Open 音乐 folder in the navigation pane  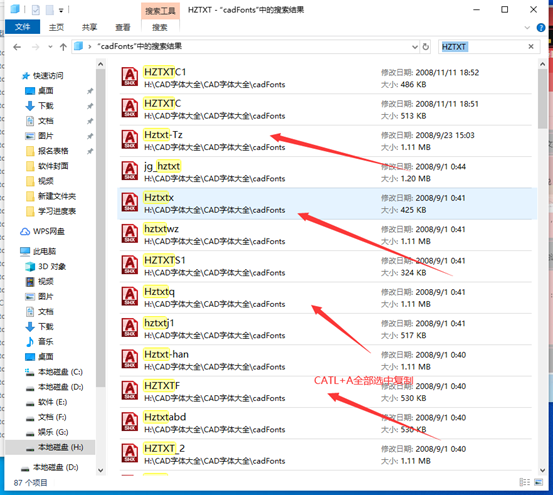point(40,341)
